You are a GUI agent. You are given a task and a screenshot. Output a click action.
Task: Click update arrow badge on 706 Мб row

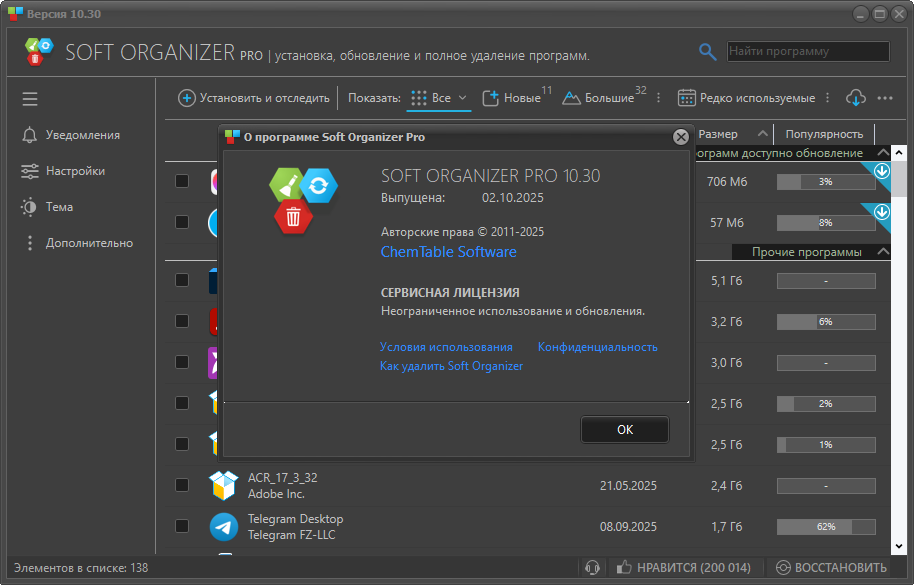click(881, 172)
